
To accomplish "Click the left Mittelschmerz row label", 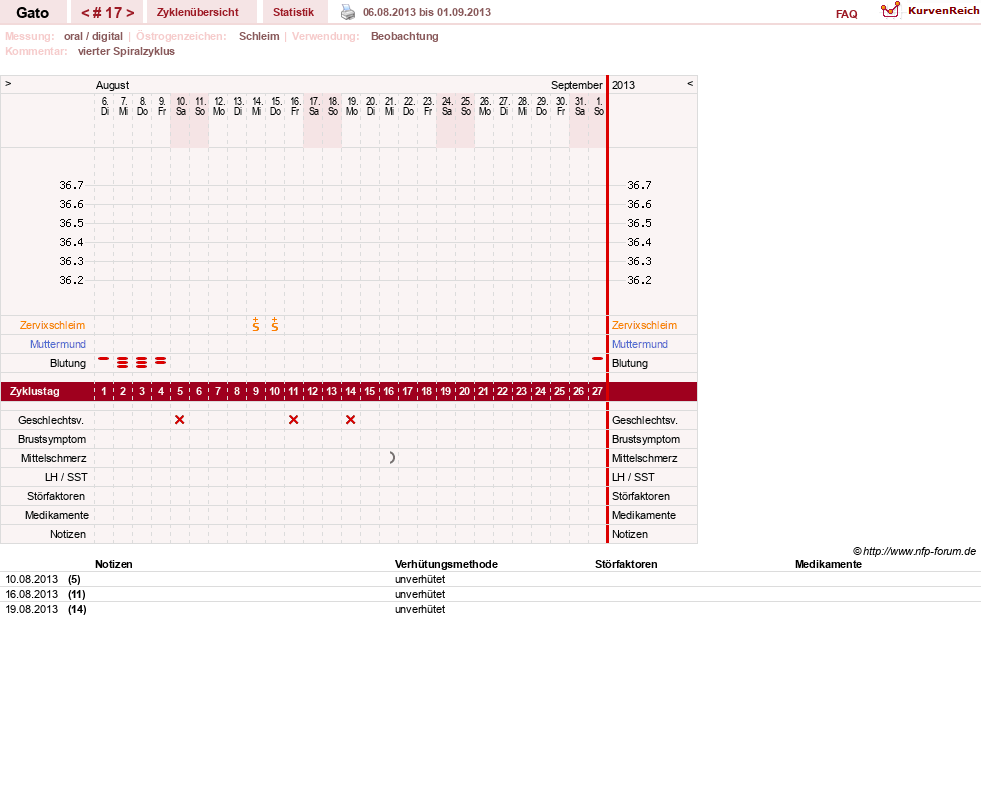I will tap(53, 458).
